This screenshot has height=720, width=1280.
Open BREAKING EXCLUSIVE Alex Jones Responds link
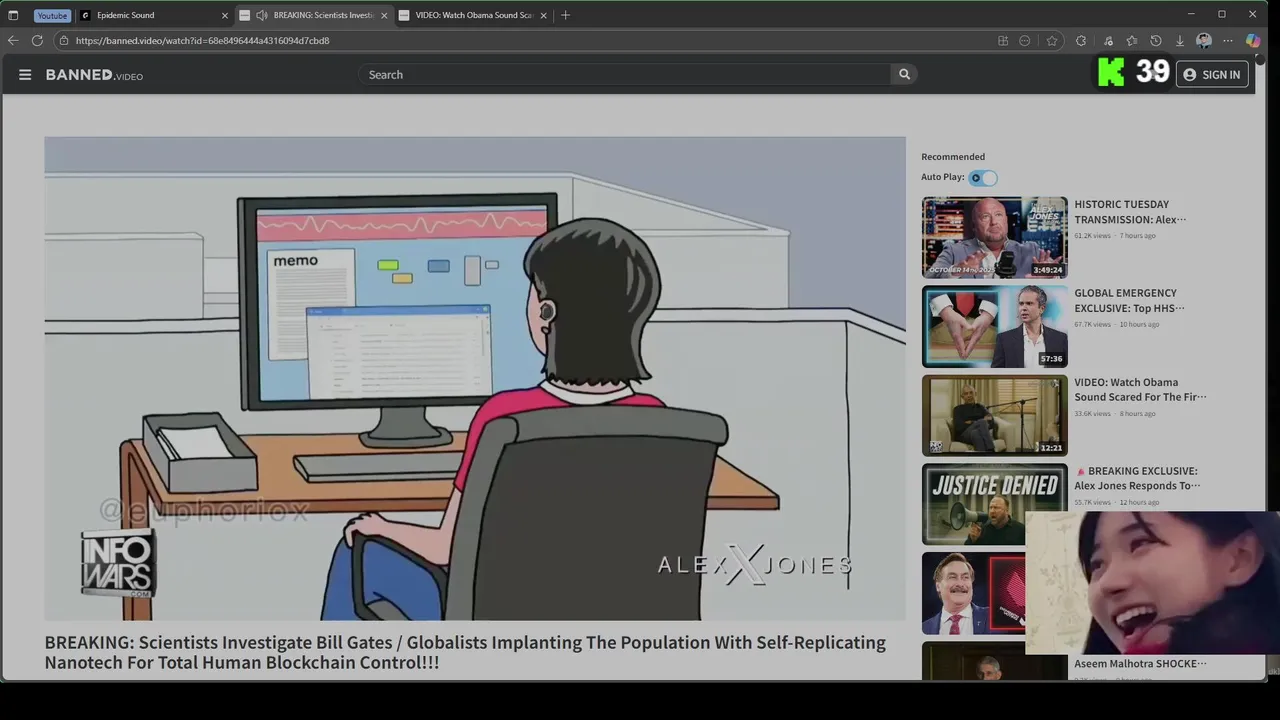click(1136, 478)
